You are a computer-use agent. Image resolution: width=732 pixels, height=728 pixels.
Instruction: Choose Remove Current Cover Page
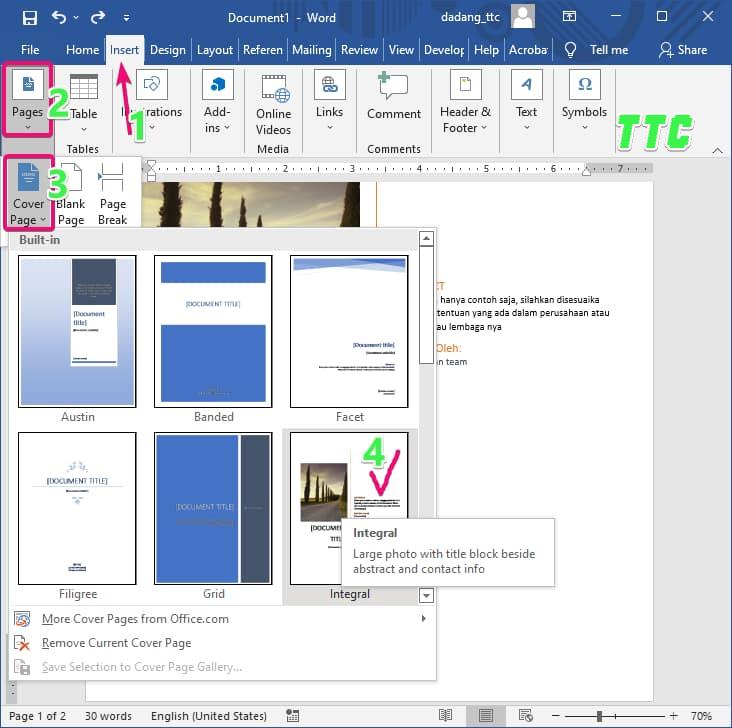point(116,643)
